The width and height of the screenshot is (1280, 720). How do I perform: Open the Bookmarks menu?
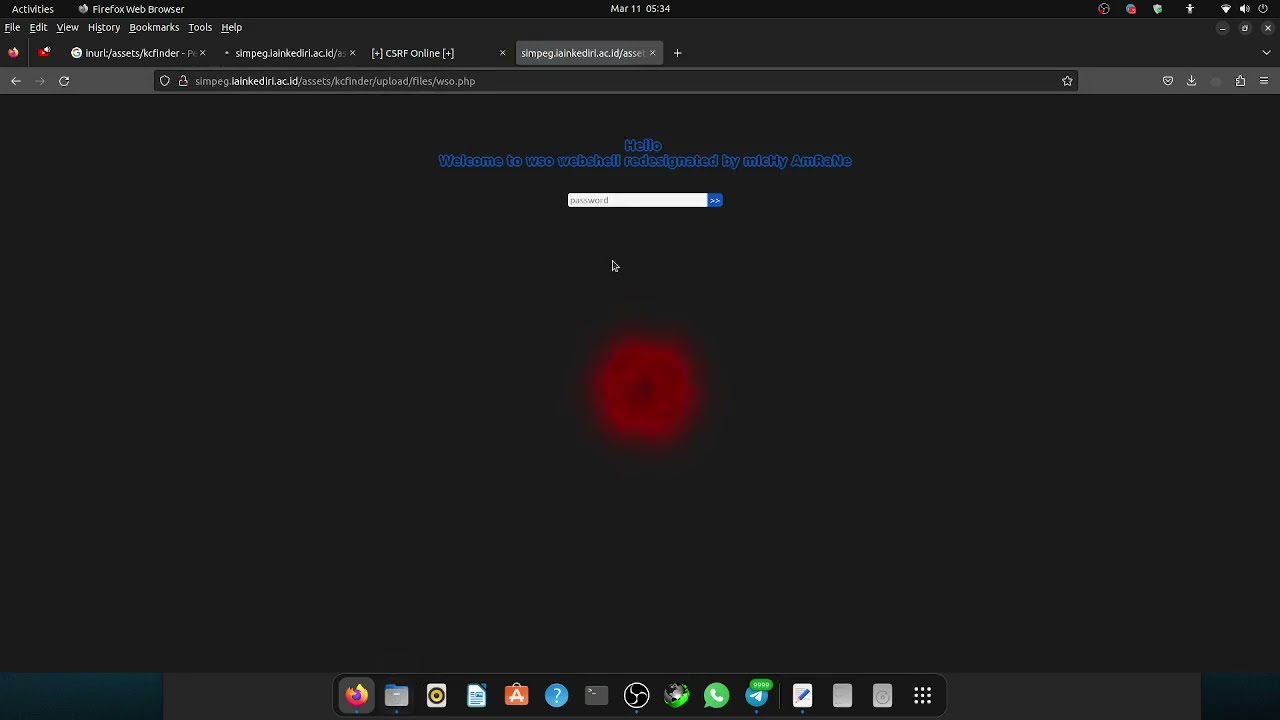[154, 28]
